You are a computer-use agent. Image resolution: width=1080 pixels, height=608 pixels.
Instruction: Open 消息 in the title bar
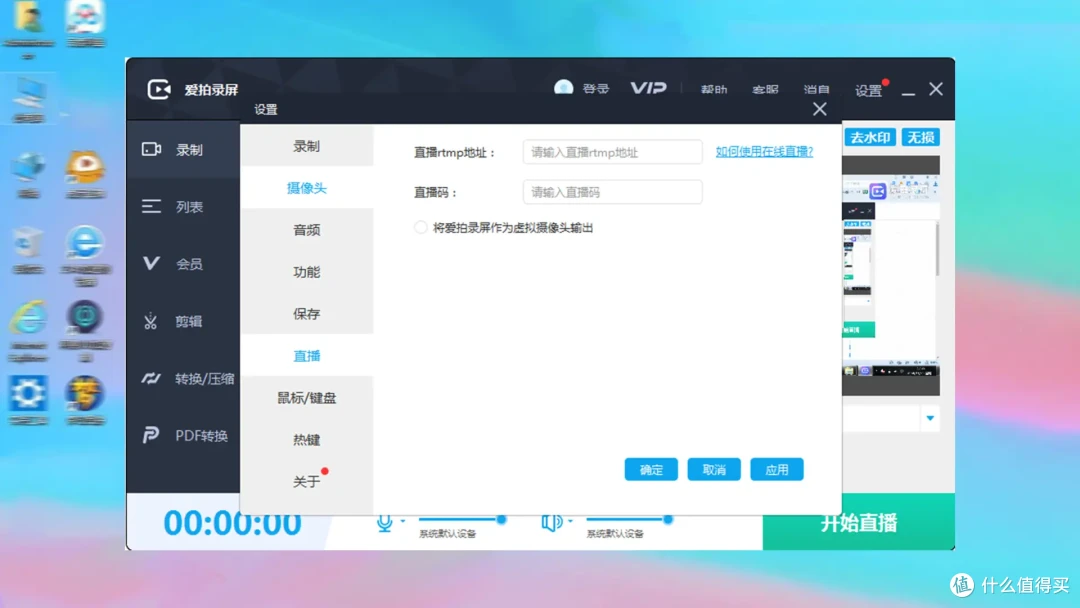816,90
